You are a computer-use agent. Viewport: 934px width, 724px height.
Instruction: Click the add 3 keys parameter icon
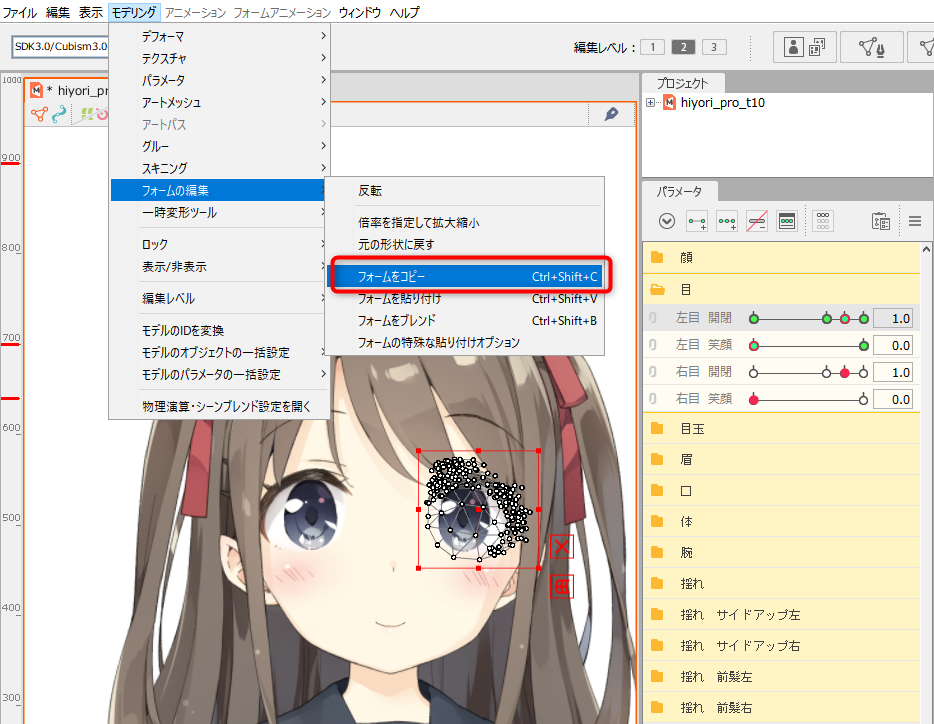coord(727,221)
